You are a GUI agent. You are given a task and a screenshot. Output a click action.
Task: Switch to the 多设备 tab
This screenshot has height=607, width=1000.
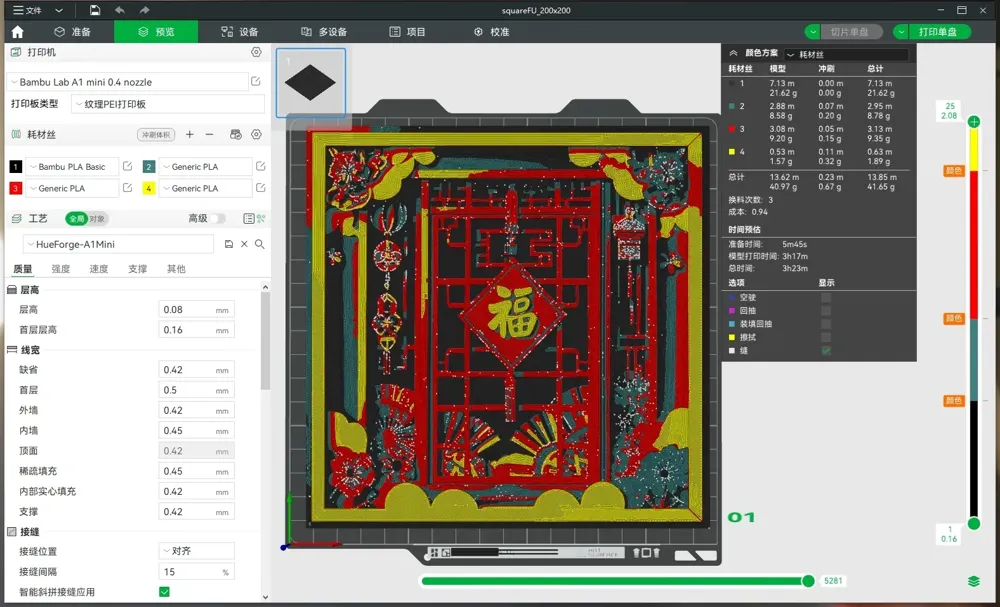pos(324,32)
